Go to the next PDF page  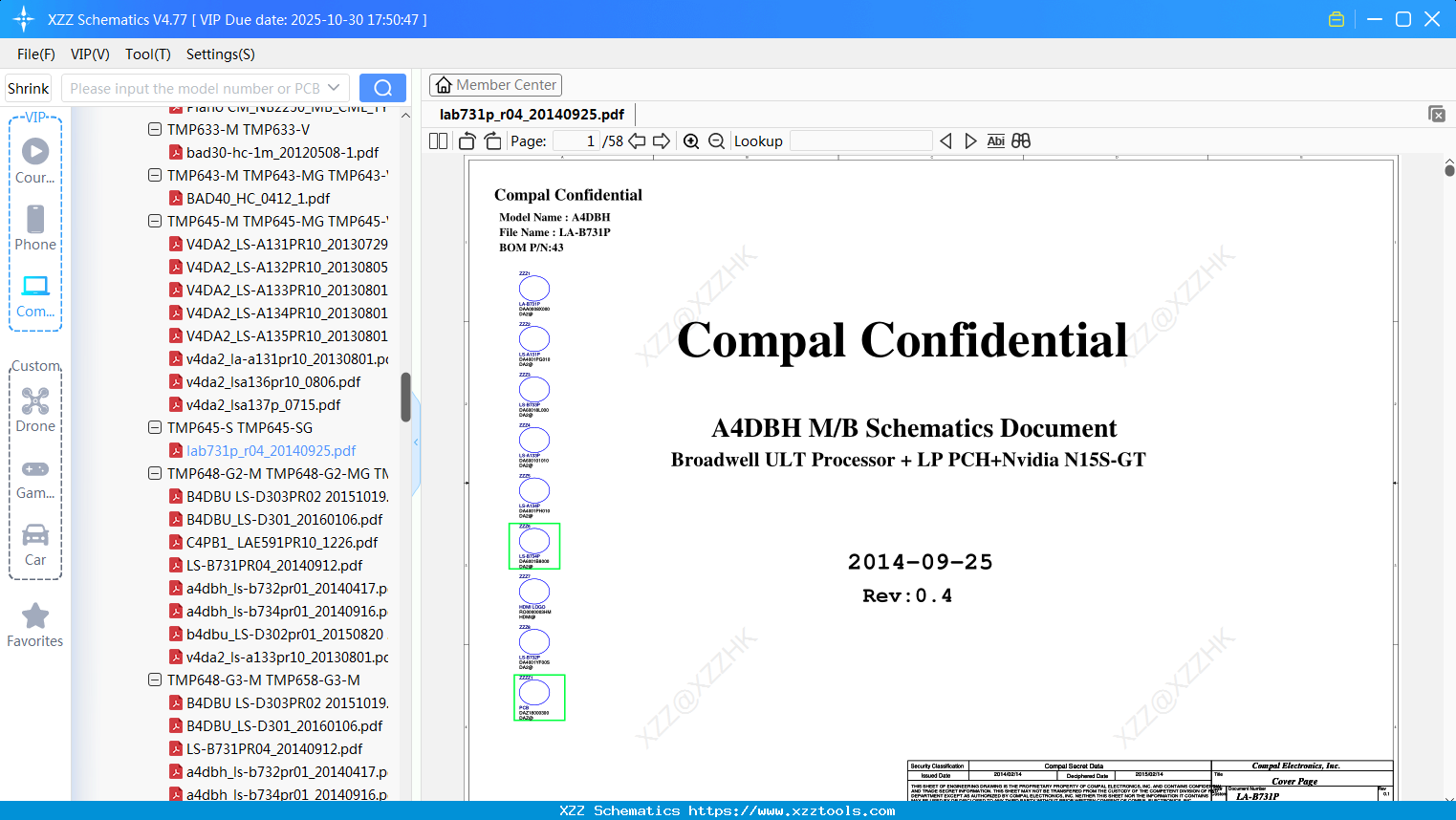(662, 141)
